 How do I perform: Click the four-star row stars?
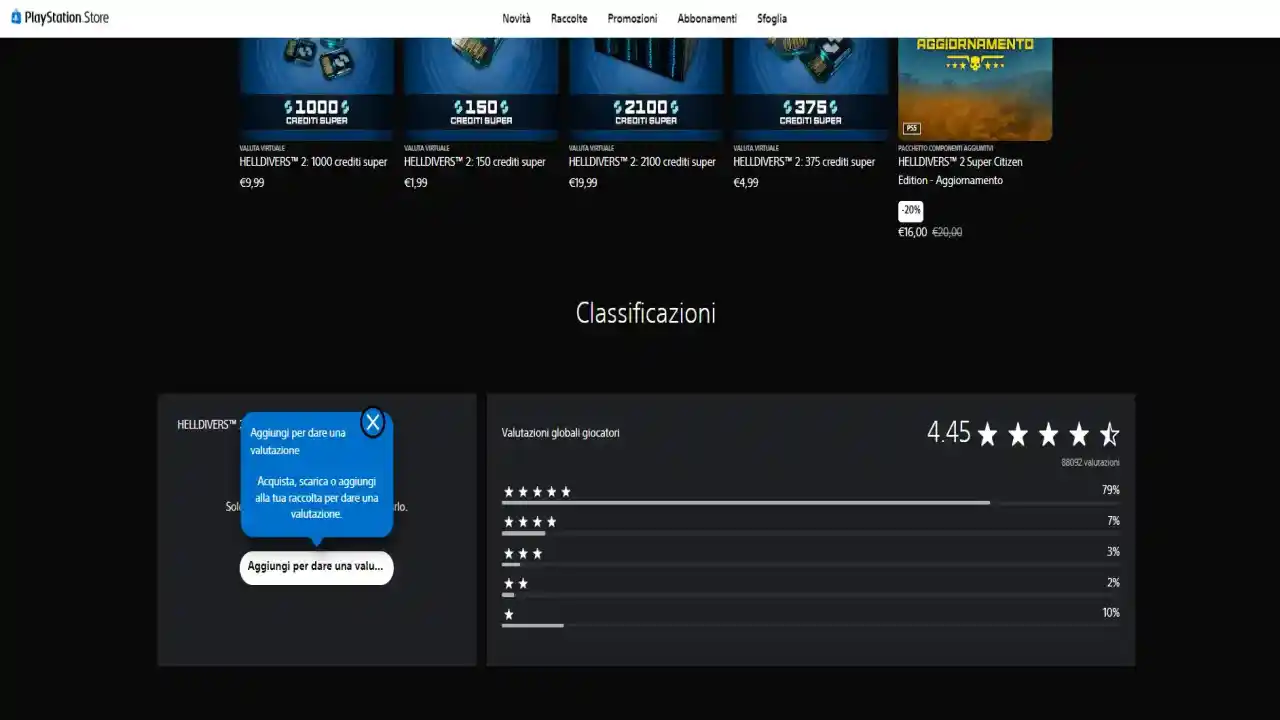(x=530, y=521)
